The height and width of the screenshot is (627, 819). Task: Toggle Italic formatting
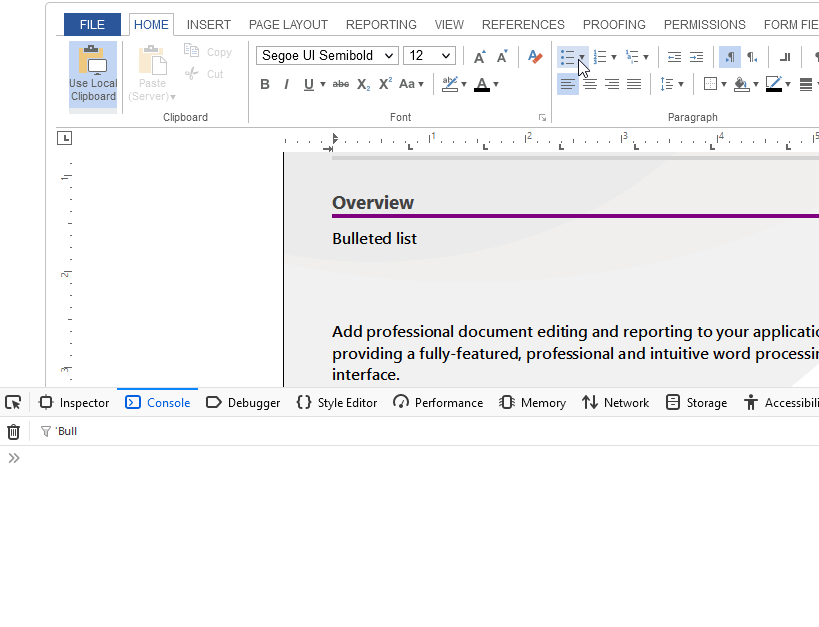point(286,85)
